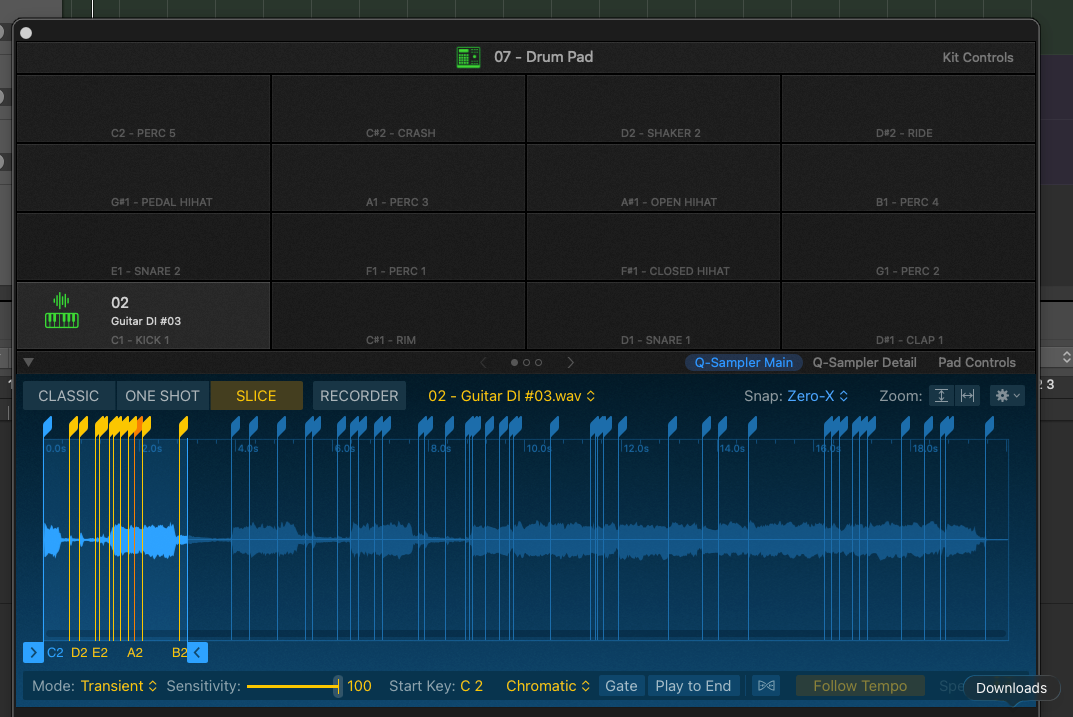Collapse the pad grid with disclosure triangle

29,363
